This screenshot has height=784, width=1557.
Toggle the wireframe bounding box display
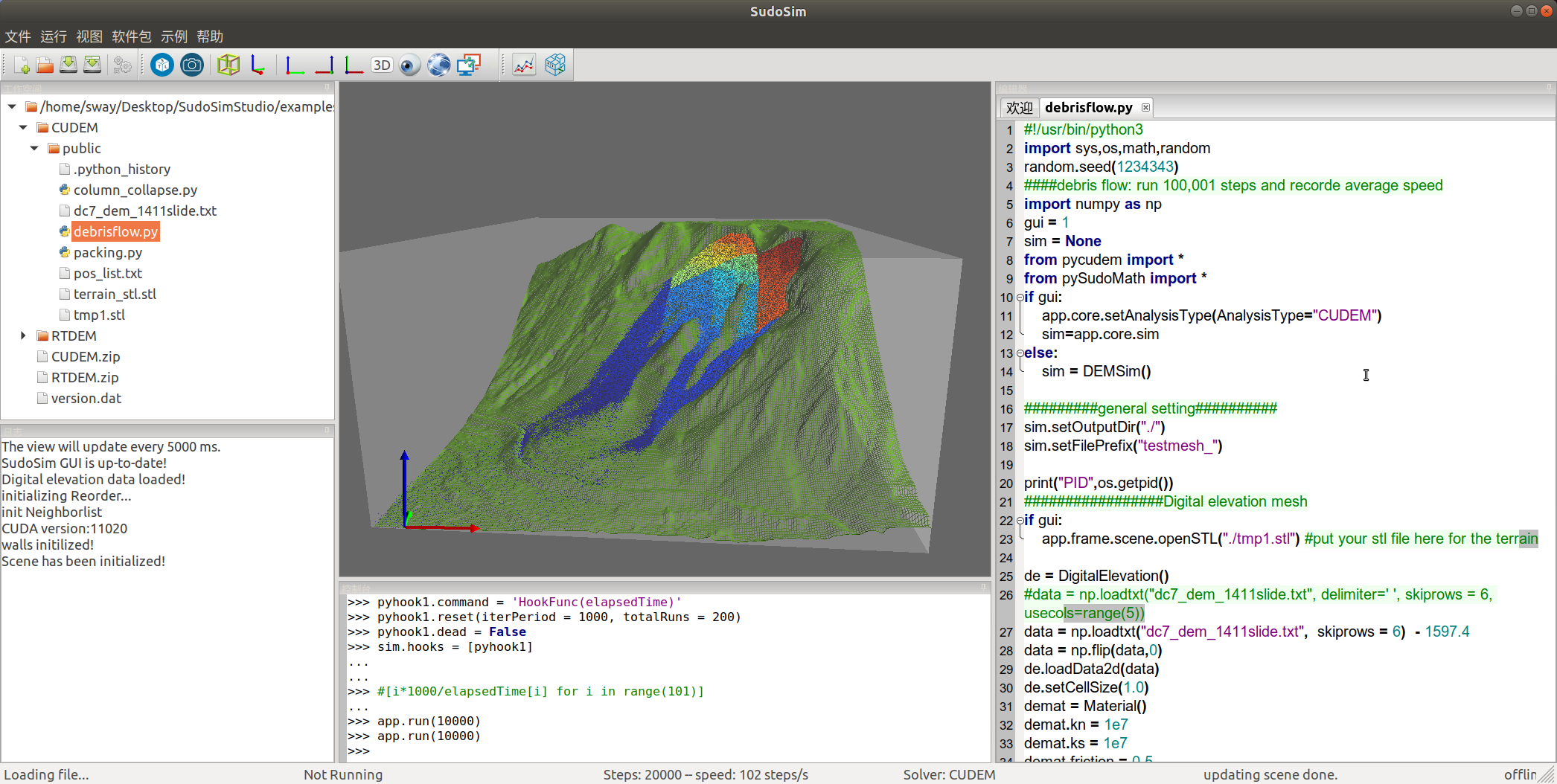pos(228,65)
